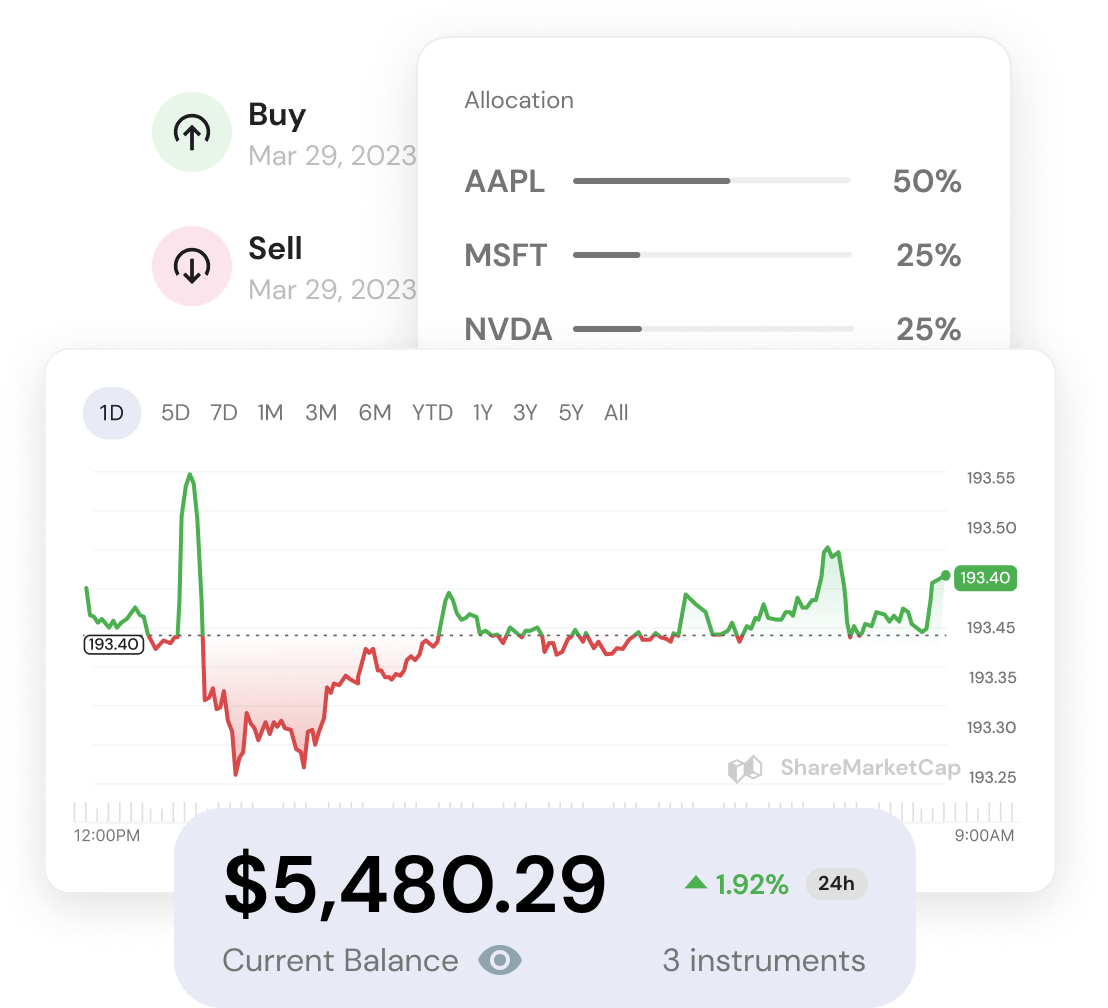Click the green 193.40 current price tag
This screenshot has width=1108, height=1008.
point(985,577)
